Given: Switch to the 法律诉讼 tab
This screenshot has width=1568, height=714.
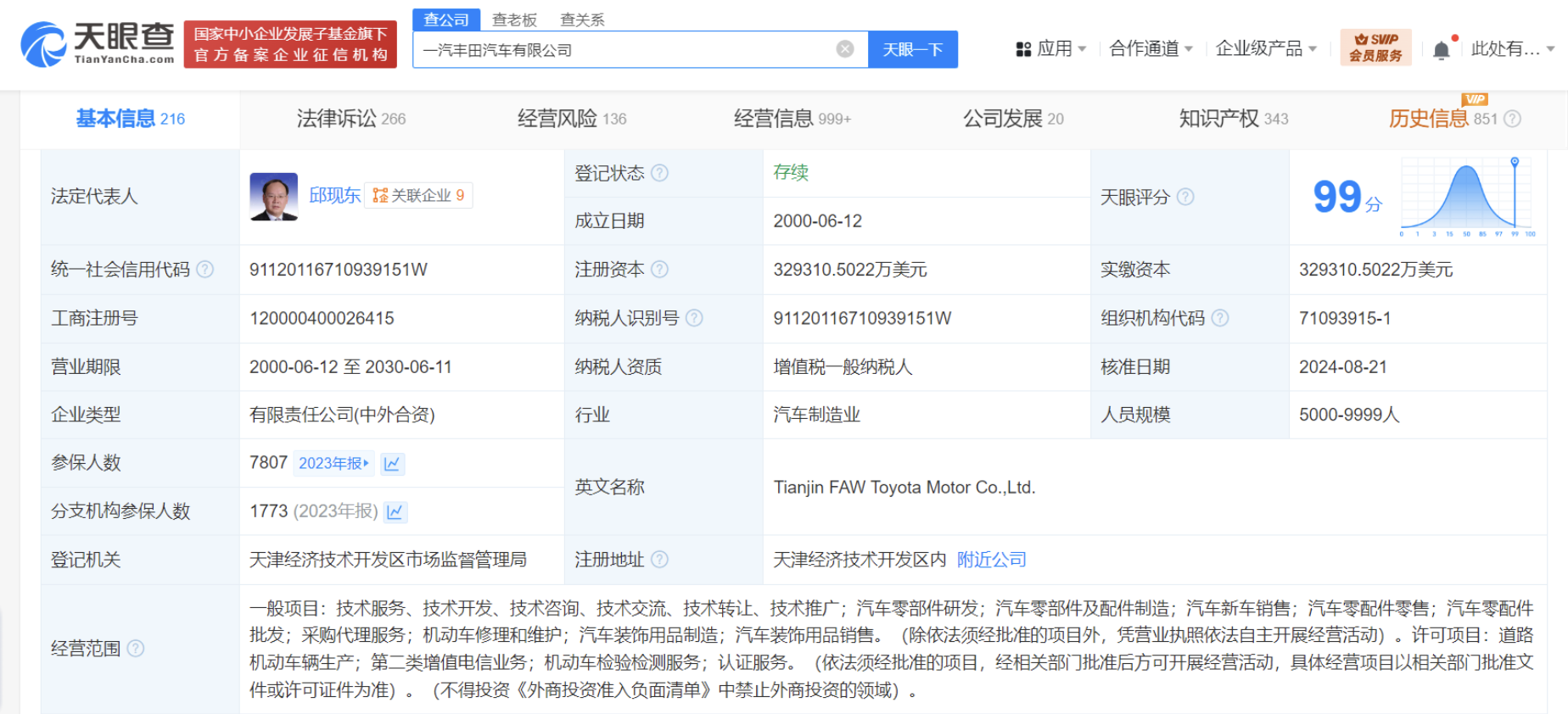Looking at the screenshot, I should point(350,119).
